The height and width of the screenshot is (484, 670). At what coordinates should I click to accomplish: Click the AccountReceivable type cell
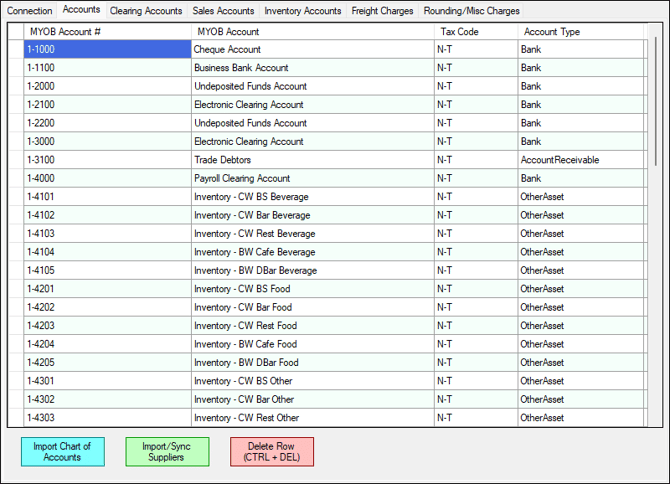click(x=580, y=159)
